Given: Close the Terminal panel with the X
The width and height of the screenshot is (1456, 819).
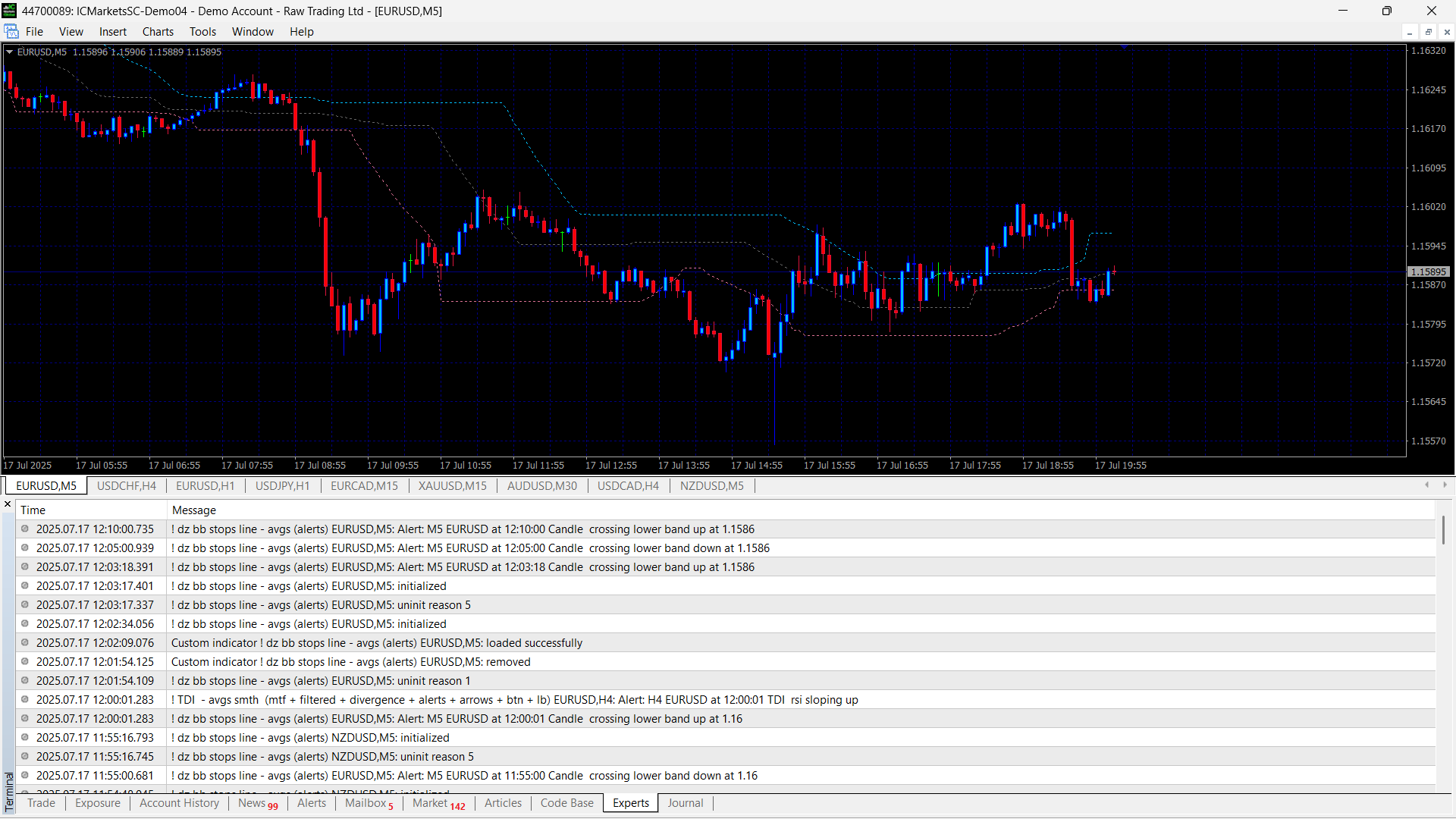Looking at the screenshot, I should [8, 504].
